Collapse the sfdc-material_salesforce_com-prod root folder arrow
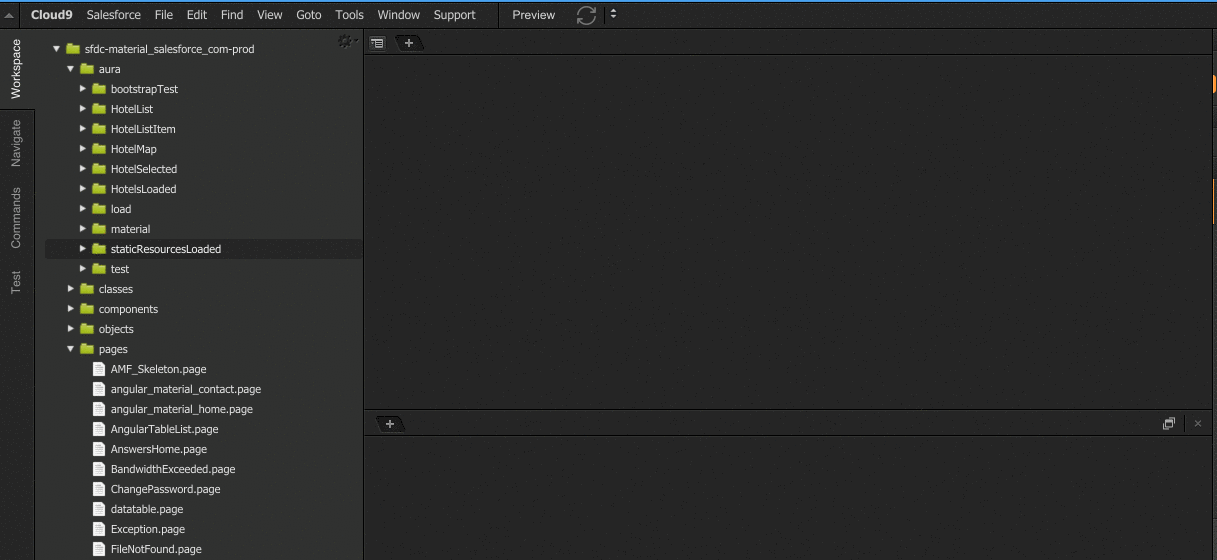Image resolution: width=1217 pixels, height=560 pixels. (57, 49)
